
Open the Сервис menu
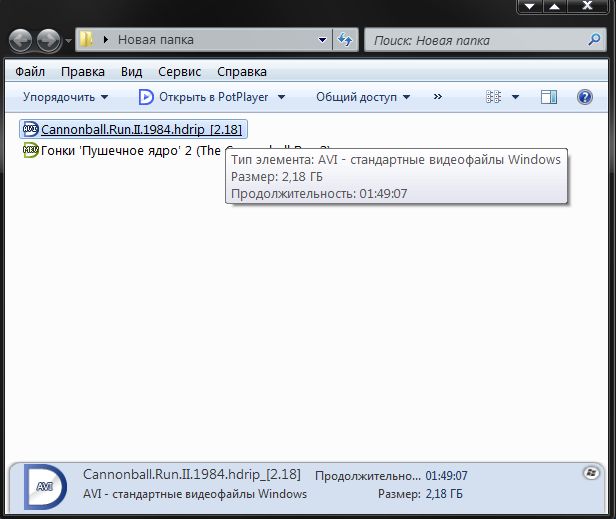click(180, 72)
